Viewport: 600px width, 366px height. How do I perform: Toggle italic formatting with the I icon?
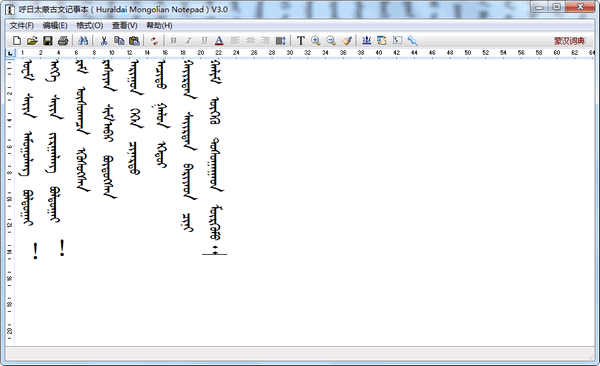(189, 41)
